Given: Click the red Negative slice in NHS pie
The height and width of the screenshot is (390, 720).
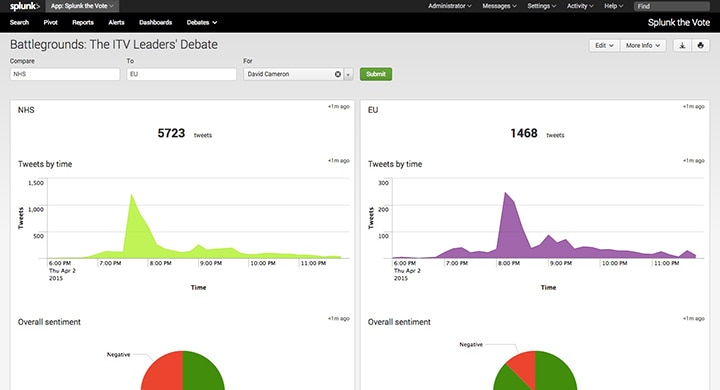Looking at the screenshot, I should (163, 374).
